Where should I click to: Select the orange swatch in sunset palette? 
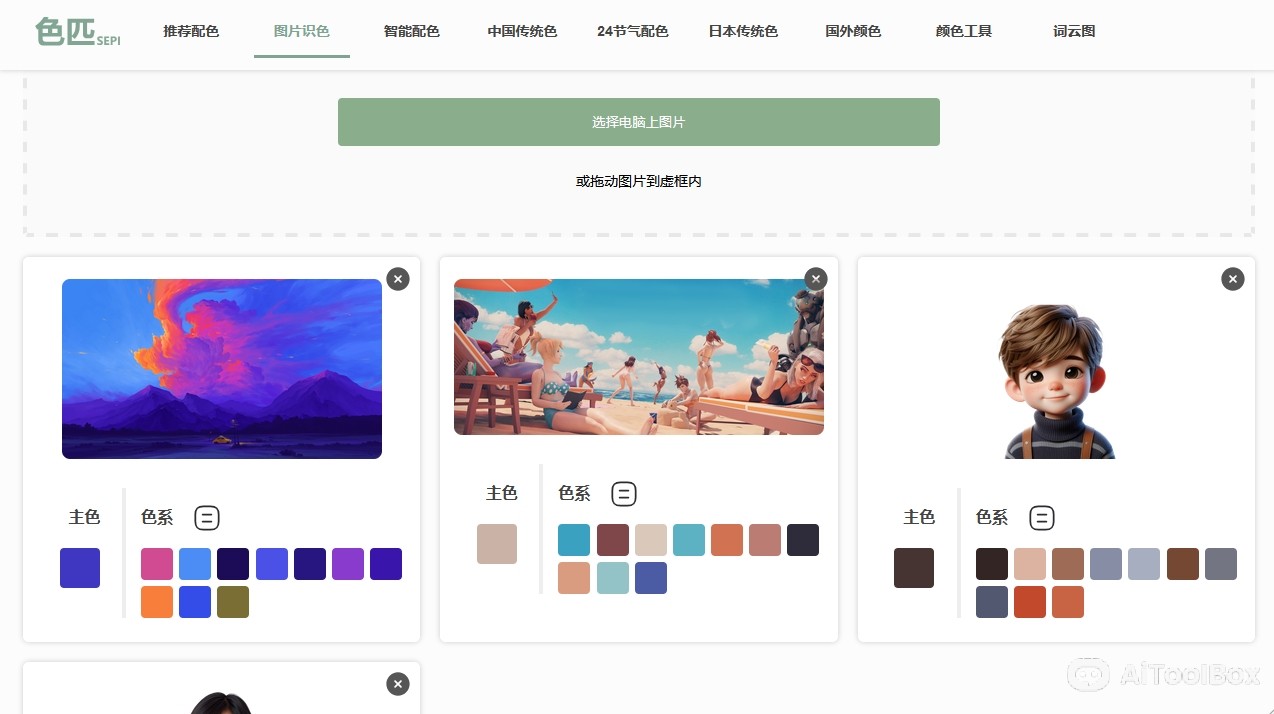tap(157, 602)
